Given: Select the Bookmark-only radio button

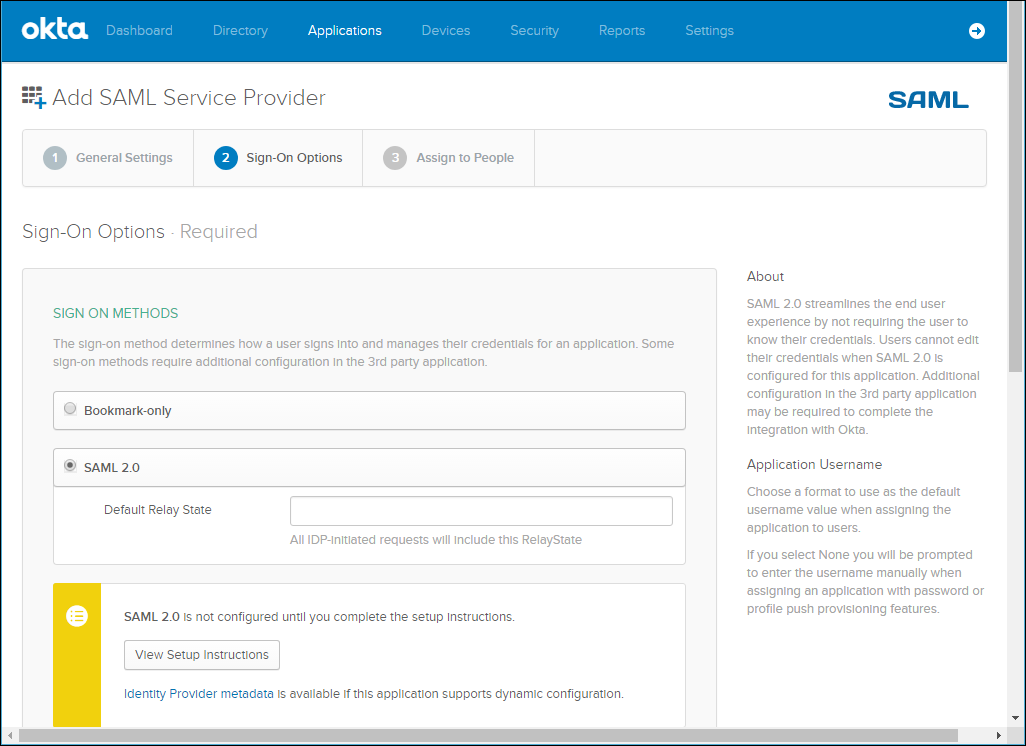Looking at the screenshot, I should 70,409.
